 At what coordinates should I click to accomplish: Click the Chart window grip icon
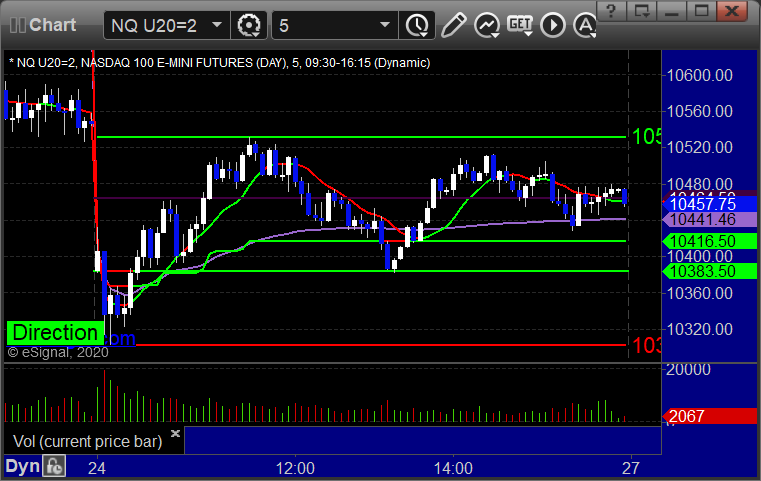[17, 25]
